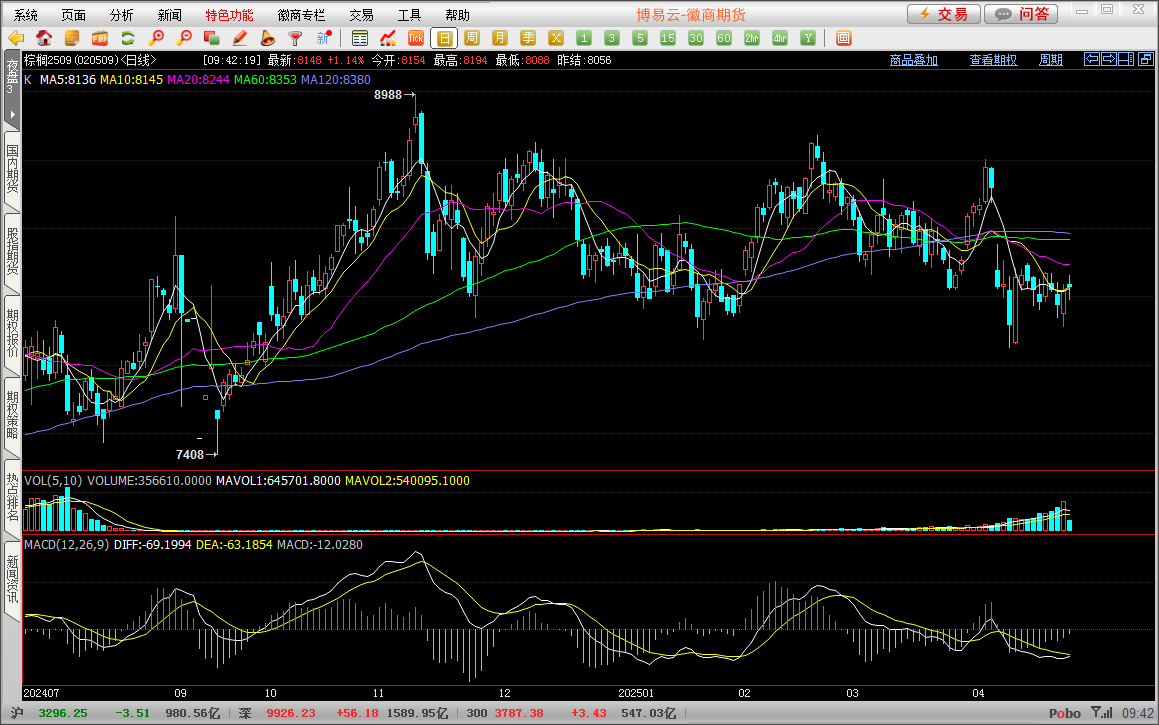The height and width of the screenshot is (725, 1159).
Task: Open the Tick chart icon
Action: tap(416, 38)
